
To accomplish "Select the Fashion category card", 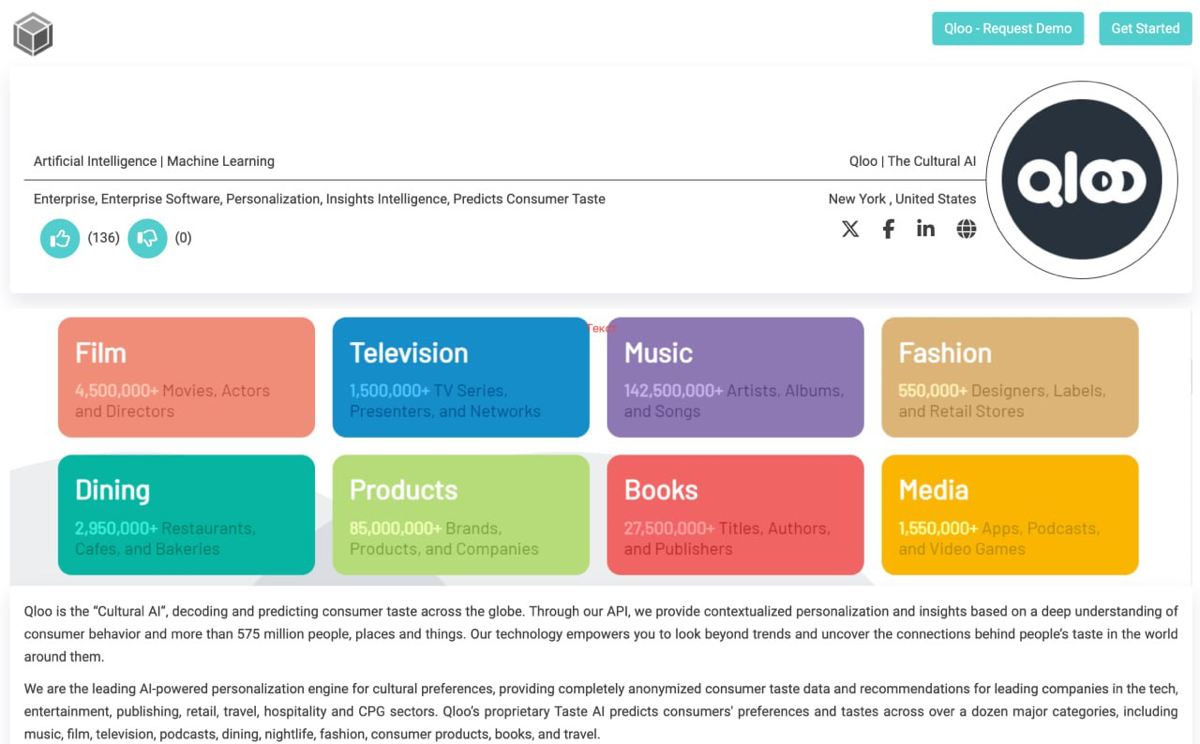I will pyautogui.click(x=1010, y=377).
